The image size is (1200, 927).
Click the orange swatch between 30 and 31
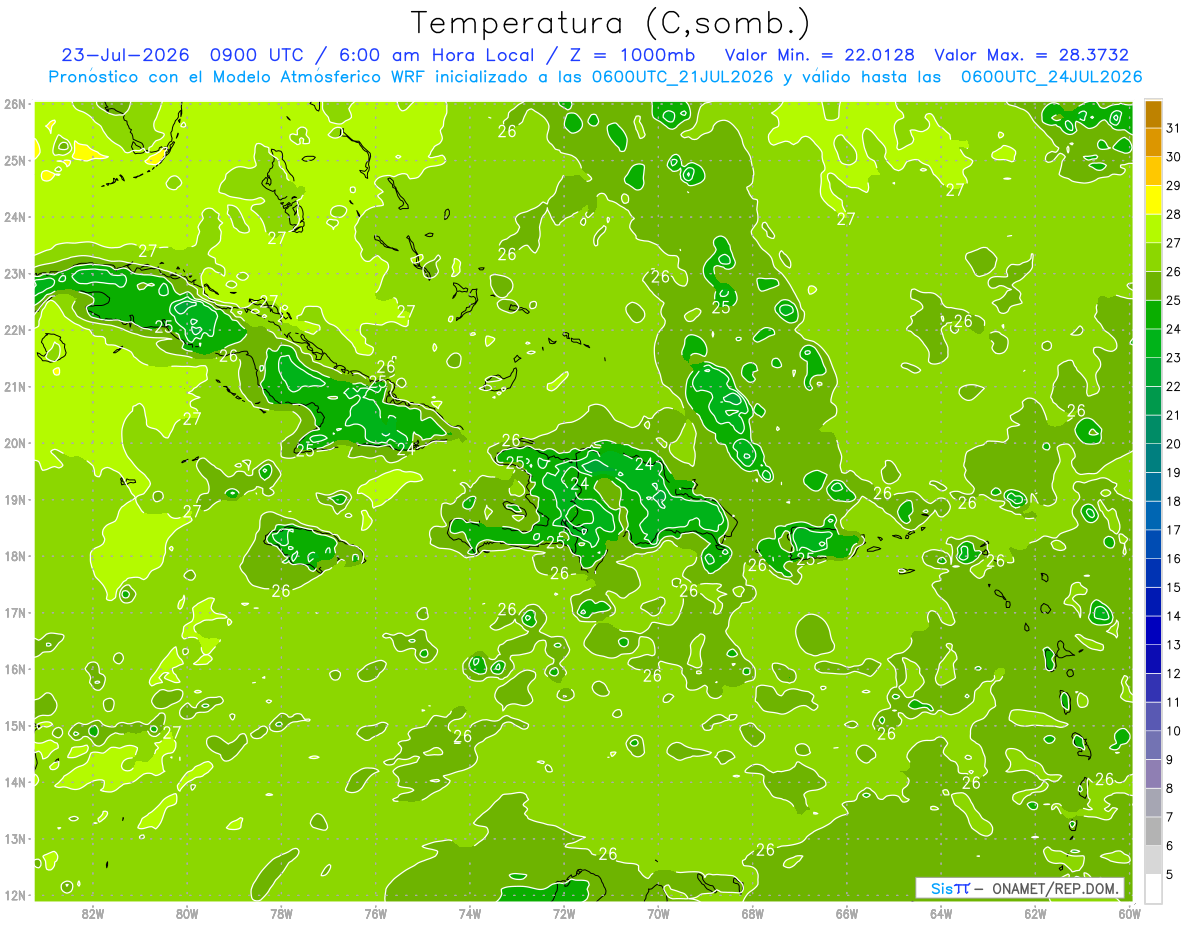tap(1153, 143)
